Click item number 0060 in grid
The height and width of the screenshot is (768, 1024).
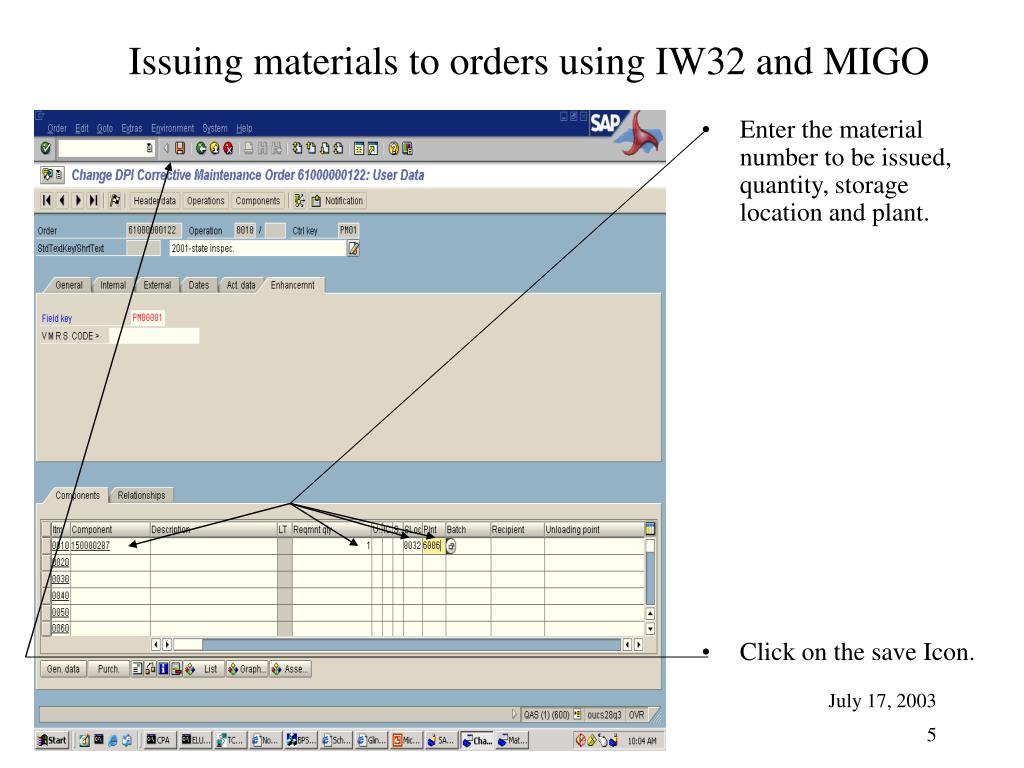click(x=61, y=628)
